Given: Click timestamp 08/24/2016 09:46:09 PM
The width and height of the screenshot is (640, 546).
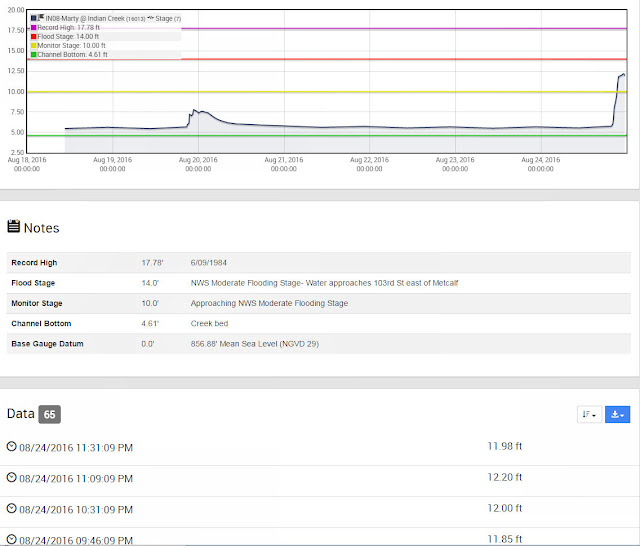Looking at the screenshot, I should pyautogui.click(x=76, y=541).
